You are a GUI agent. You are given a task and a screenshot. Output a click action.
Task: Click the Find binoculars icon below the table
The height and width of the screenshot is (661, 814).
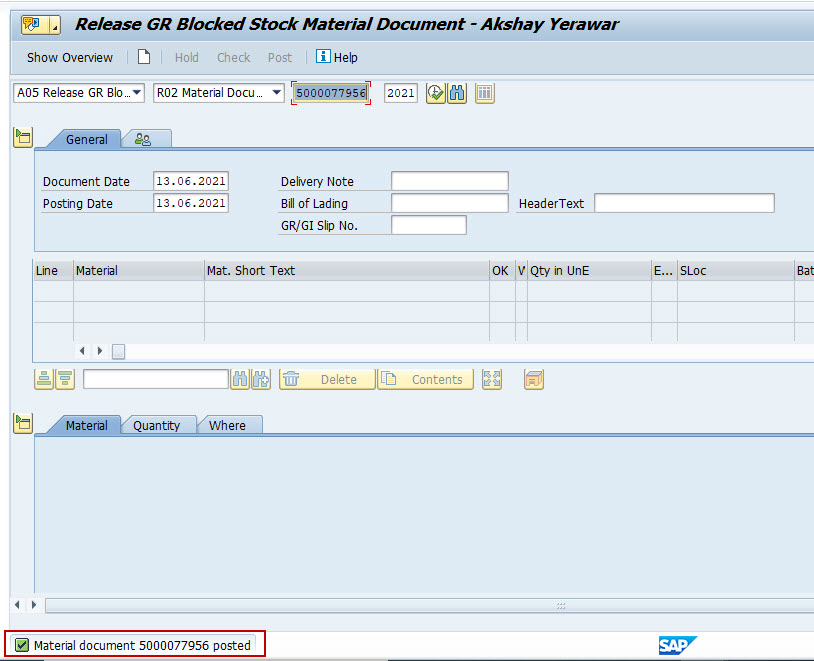pos(240,379)
